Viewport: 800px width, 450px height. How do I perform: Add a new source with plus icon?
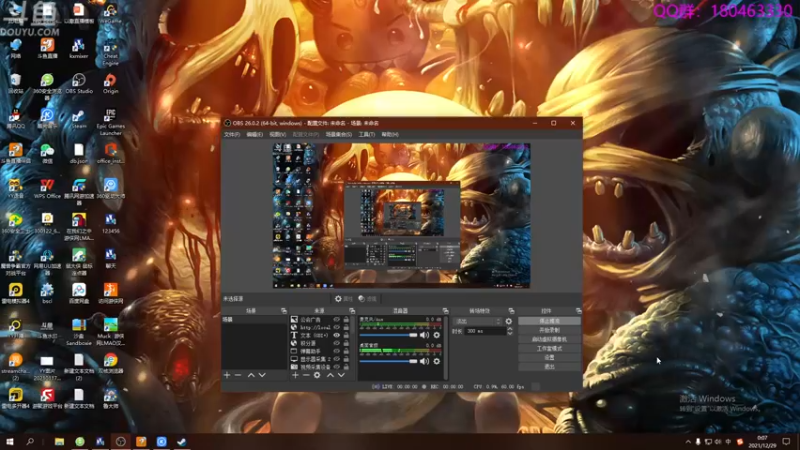(295, 375)
